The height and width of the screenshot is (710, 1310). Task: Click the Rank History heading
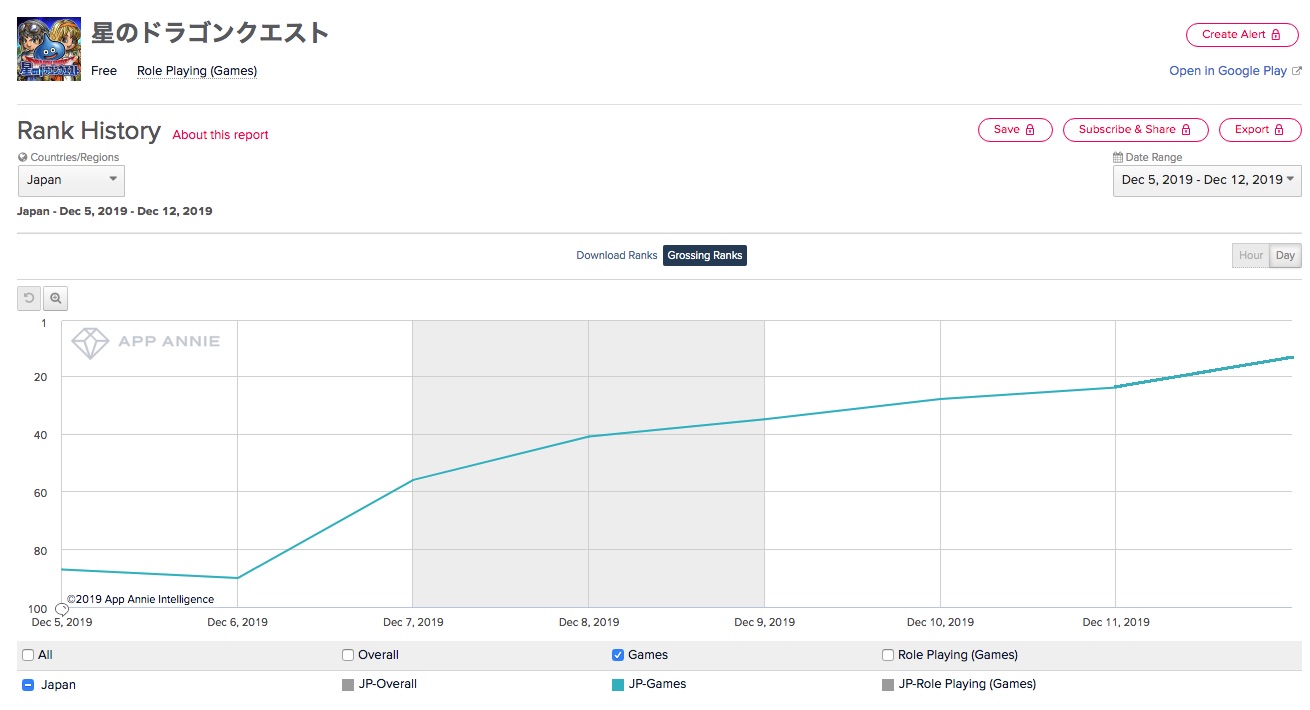click(x=89, y=131)
